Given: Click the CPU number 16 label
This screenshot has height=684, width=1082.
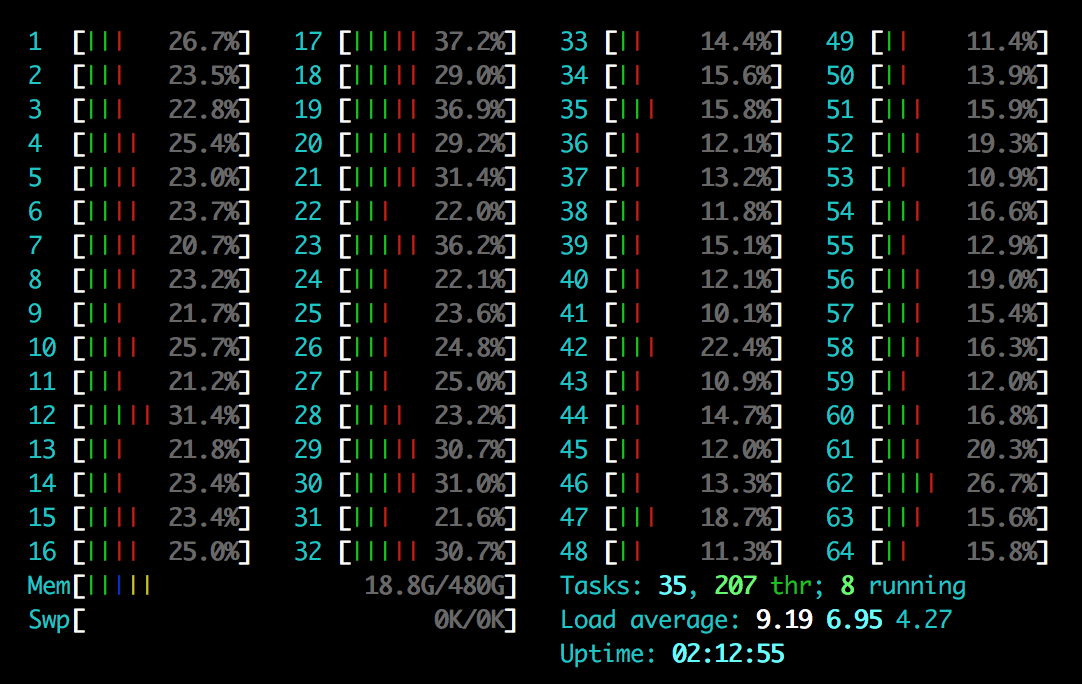Looking at the screenshot, I should [42, 552].
